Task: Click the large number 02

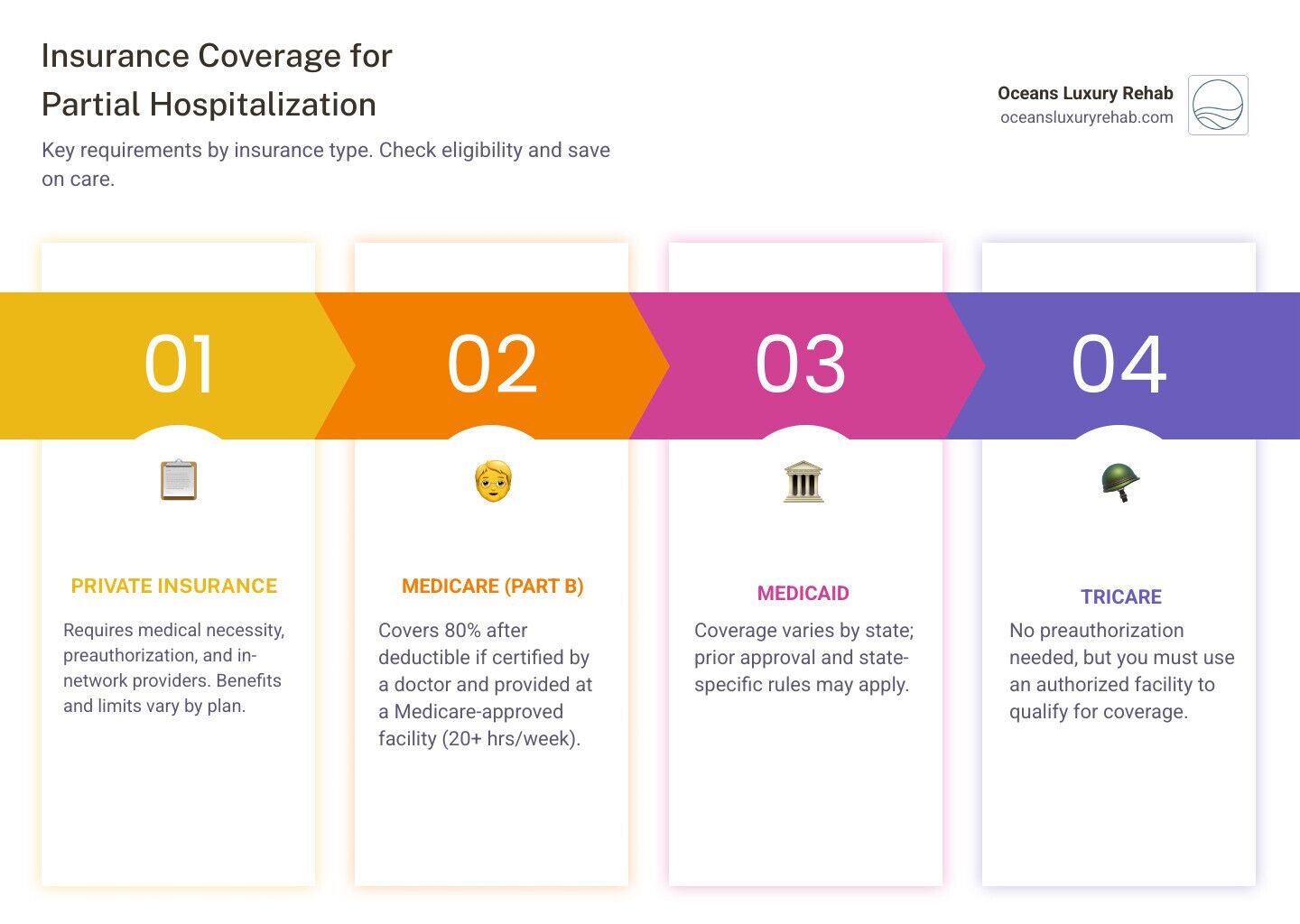Action: coord(492,365)
